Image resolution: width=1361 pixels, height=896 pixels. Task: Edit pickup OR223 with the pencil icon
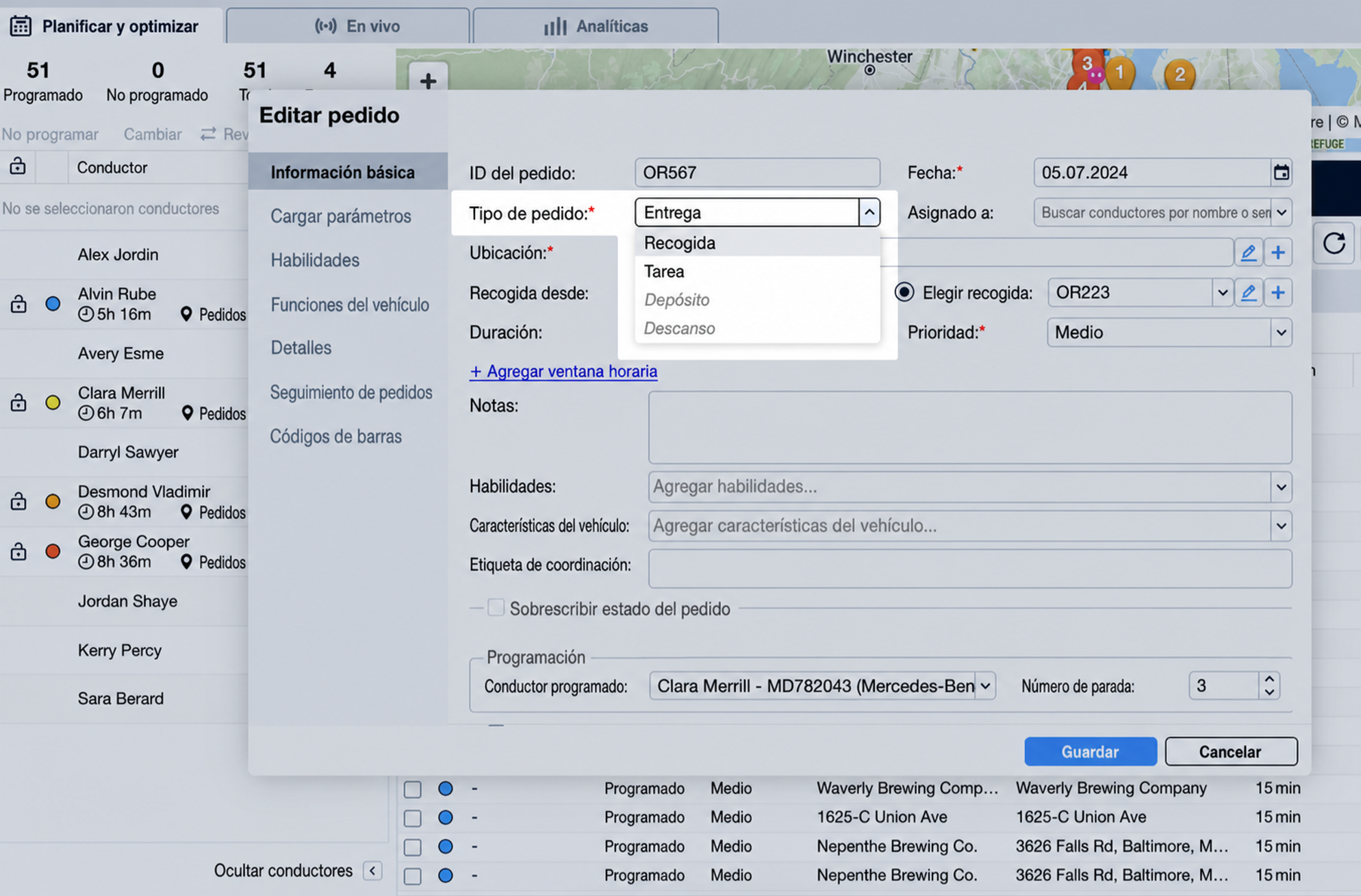click(1248, 293)
